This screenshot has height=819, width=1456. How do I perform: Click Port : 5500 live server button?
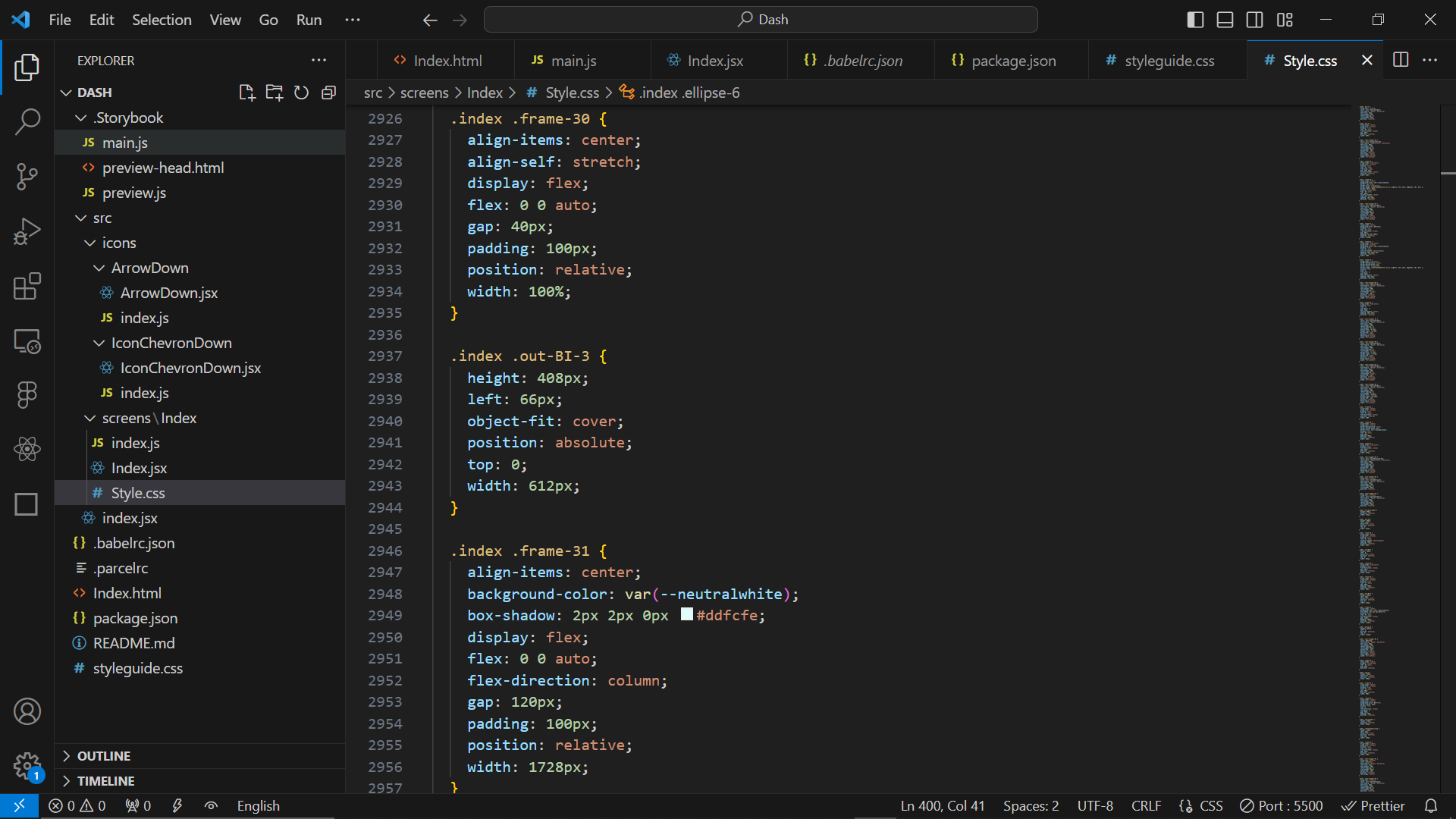(1282, 806)
